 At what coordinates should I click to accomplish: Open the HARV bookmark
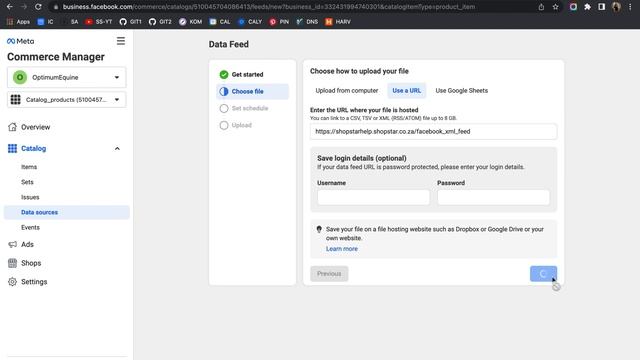[x=338, y=22]
